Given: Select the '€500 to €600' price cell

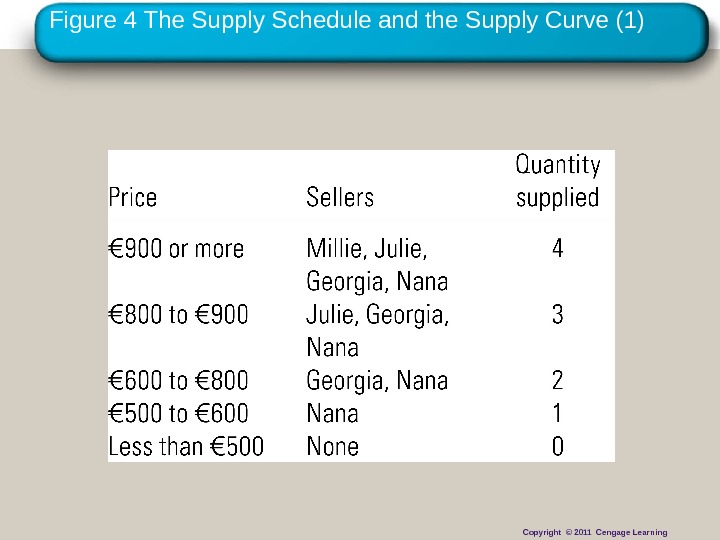Looking at the screenshot, I should pos(178,414).
